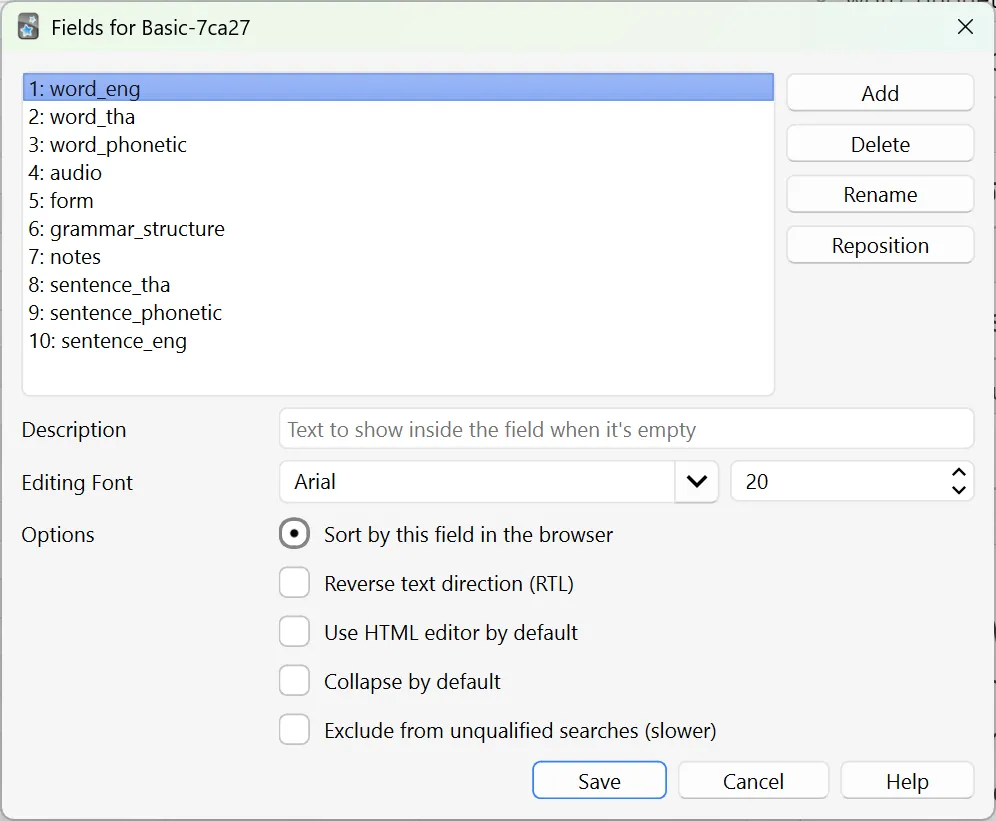This screenshot has height=821, width=996.
Task: Decrease font size with the down stepper arrow
Action: point(958,489)
